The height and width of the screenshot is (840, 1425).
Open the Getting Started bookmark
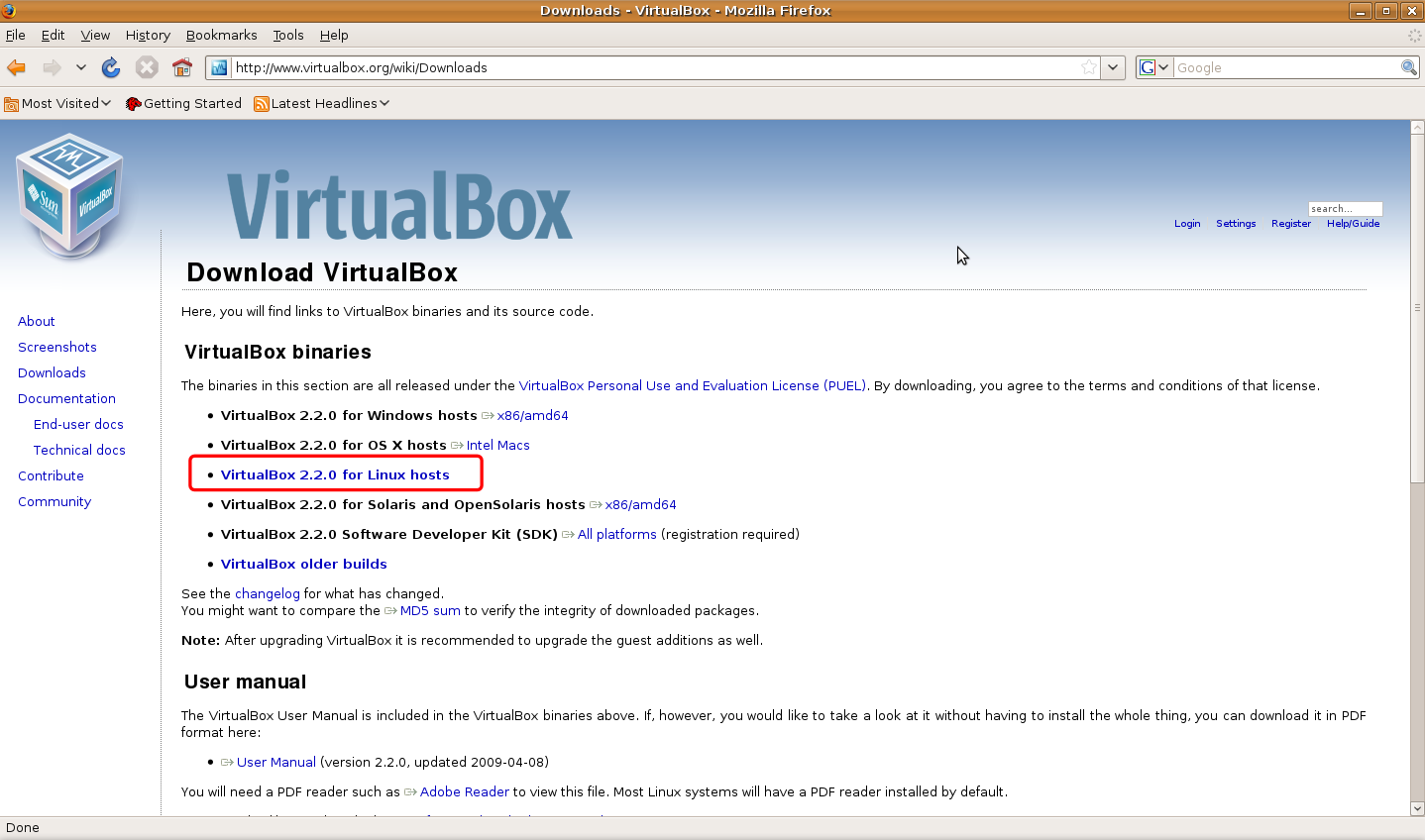[x=183, y=103]
